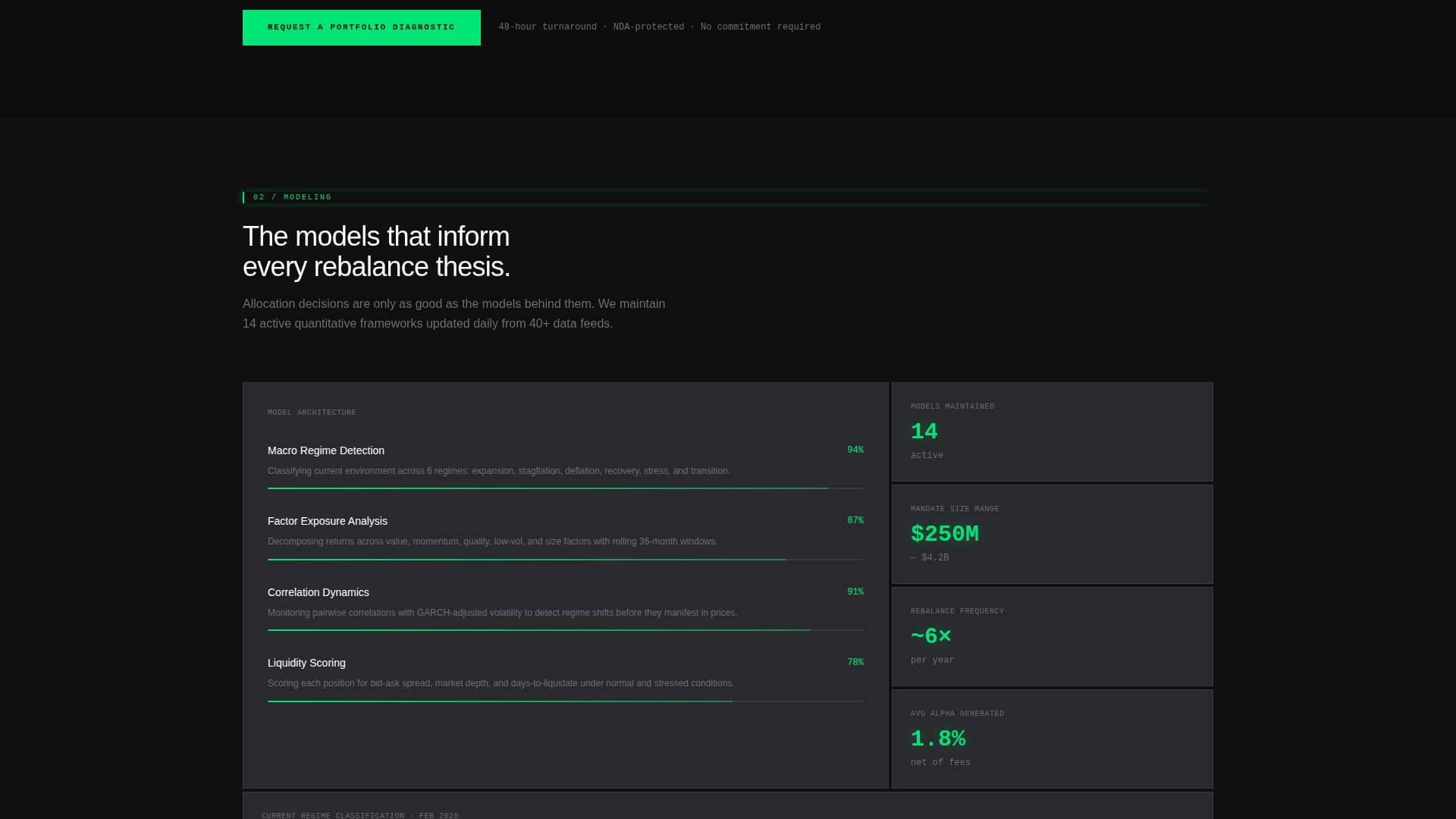Click 'CURRENT REGIME CLASSIFICATION · FEB 2026' label
The width and height of the screenshot is (1456, 819).
pyautogui.click(x=360, y=815)
